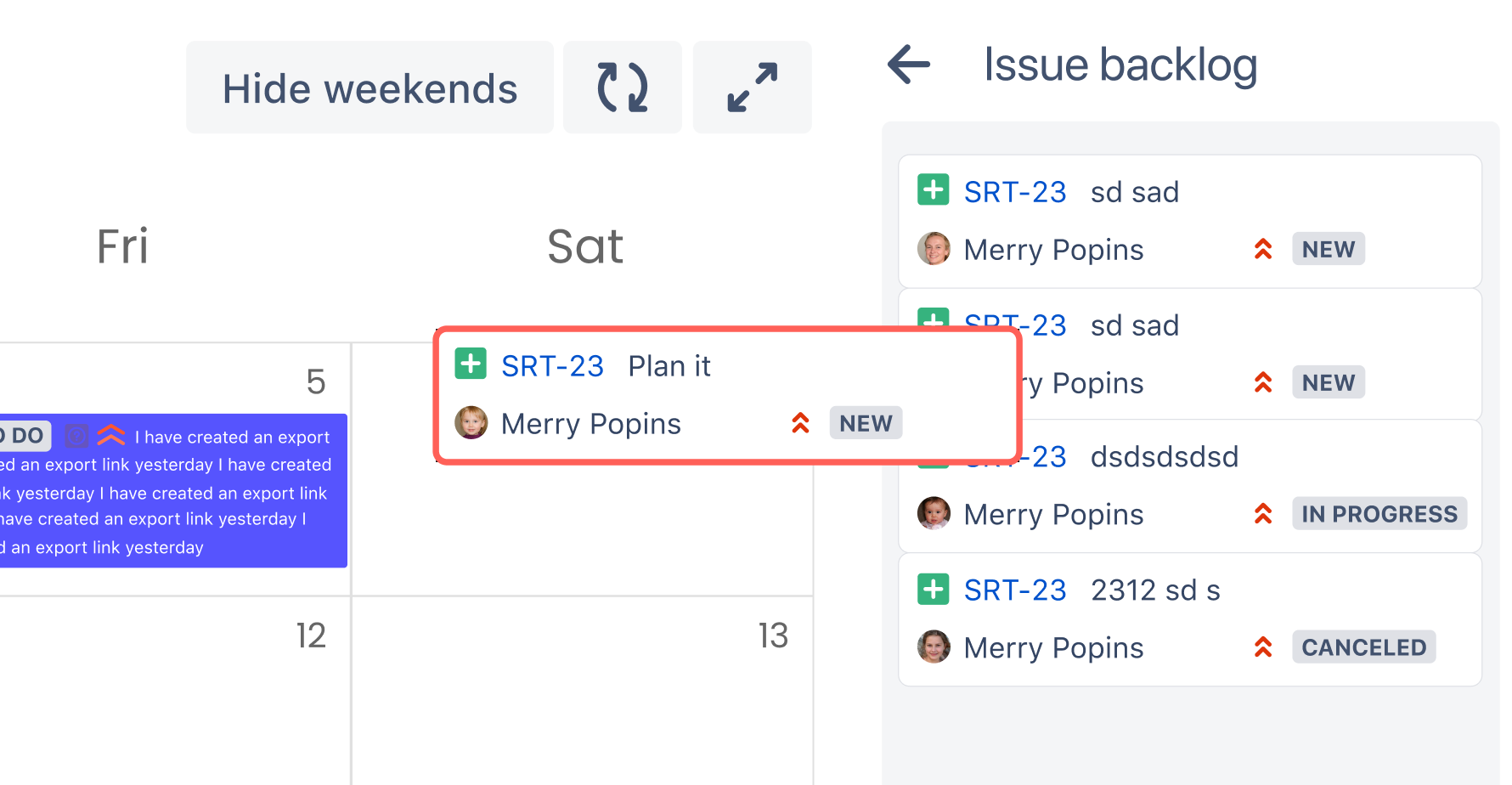Open the IN PROGRESS status badge
Screen dimensions: 1512x785
coord(1379,514)
